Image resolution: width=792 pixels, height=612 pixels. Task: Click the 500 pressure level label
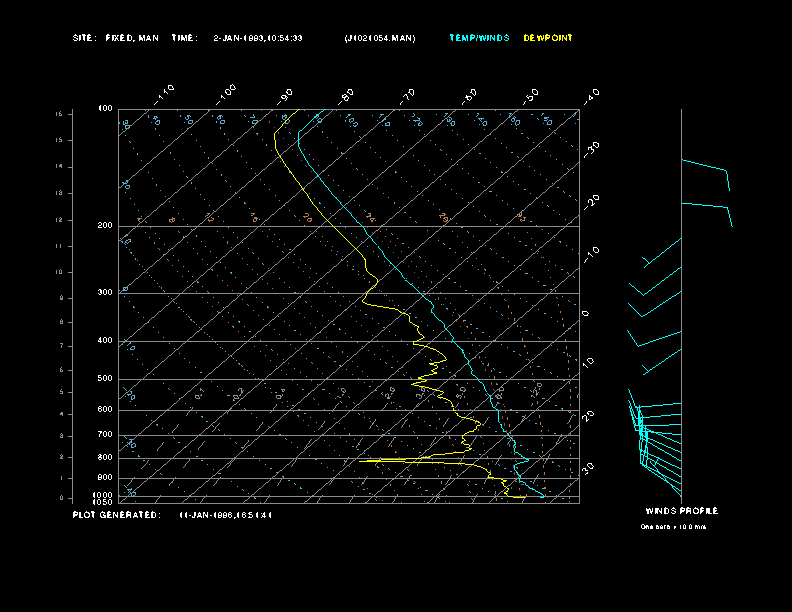(x=105, y=379)
